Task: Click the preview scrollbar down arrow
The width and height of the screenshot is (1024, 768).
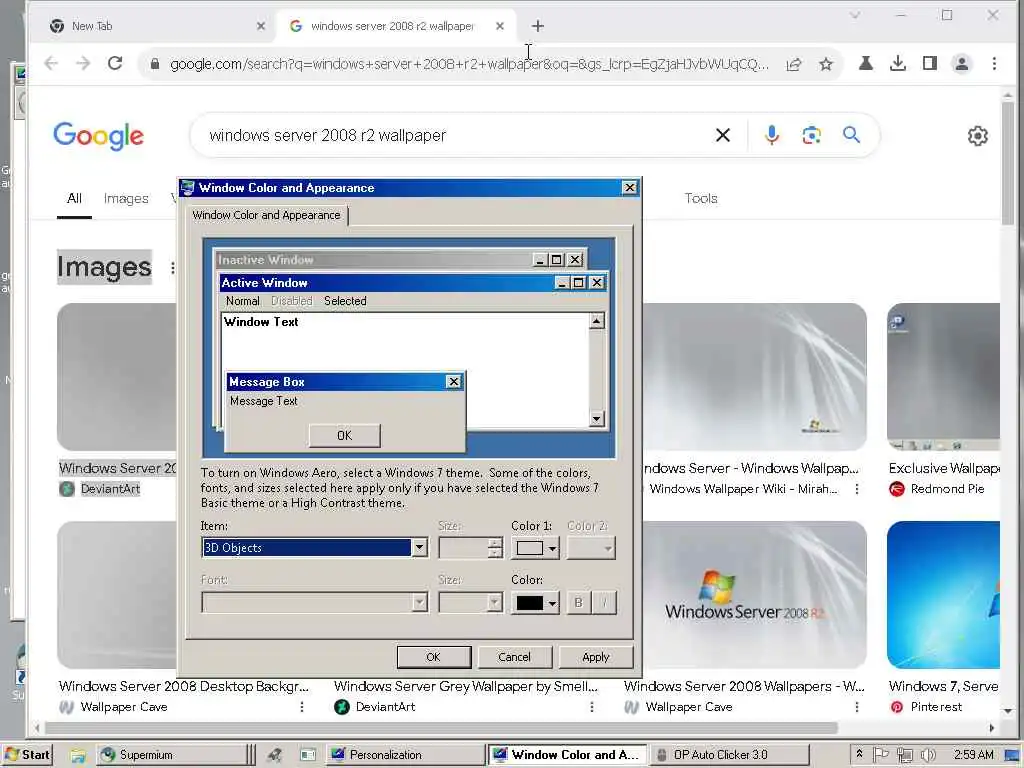Action: coord(597,419)
